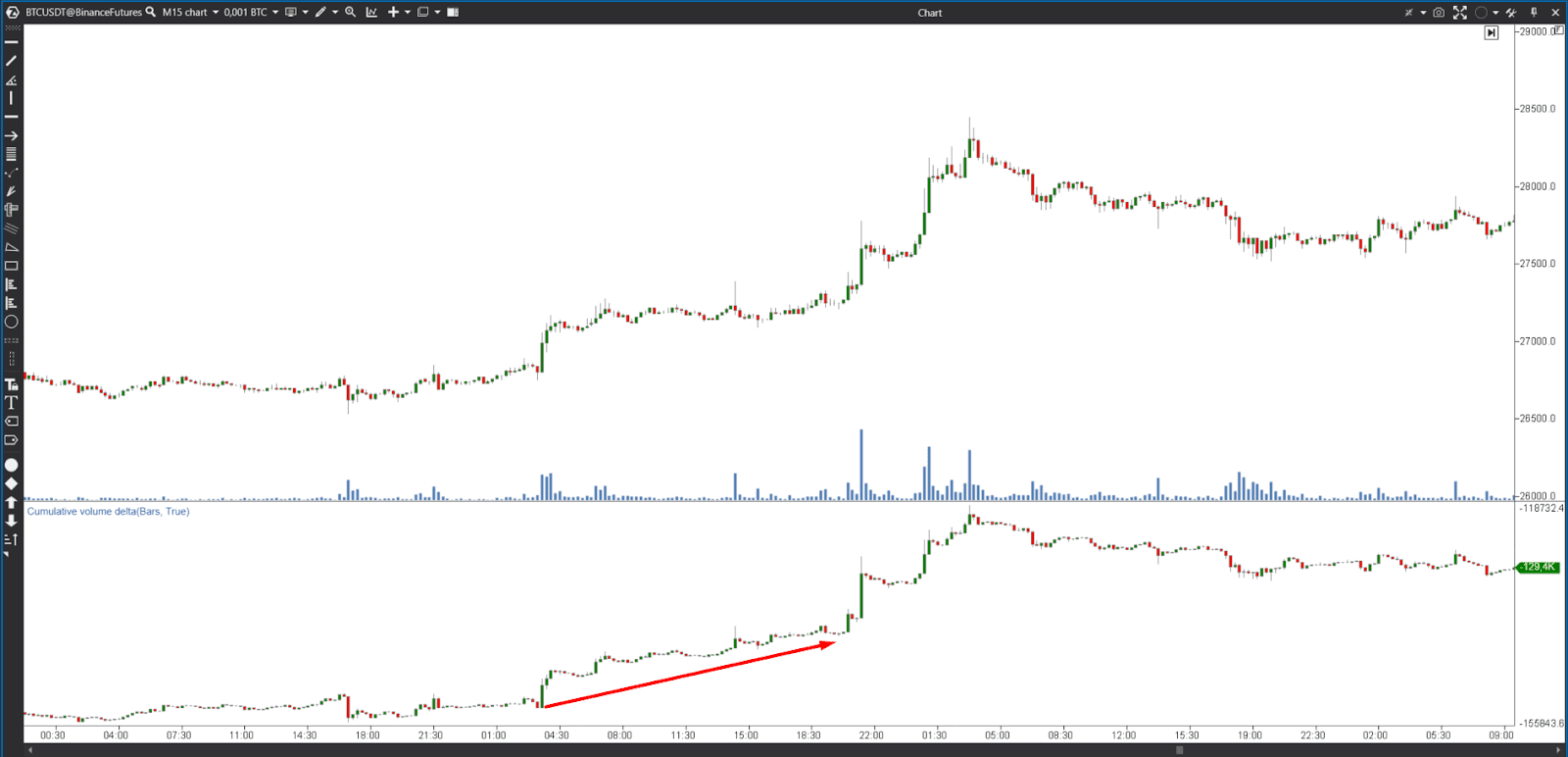
Task: Select the vertical line tool
Action: click(12, 98)
